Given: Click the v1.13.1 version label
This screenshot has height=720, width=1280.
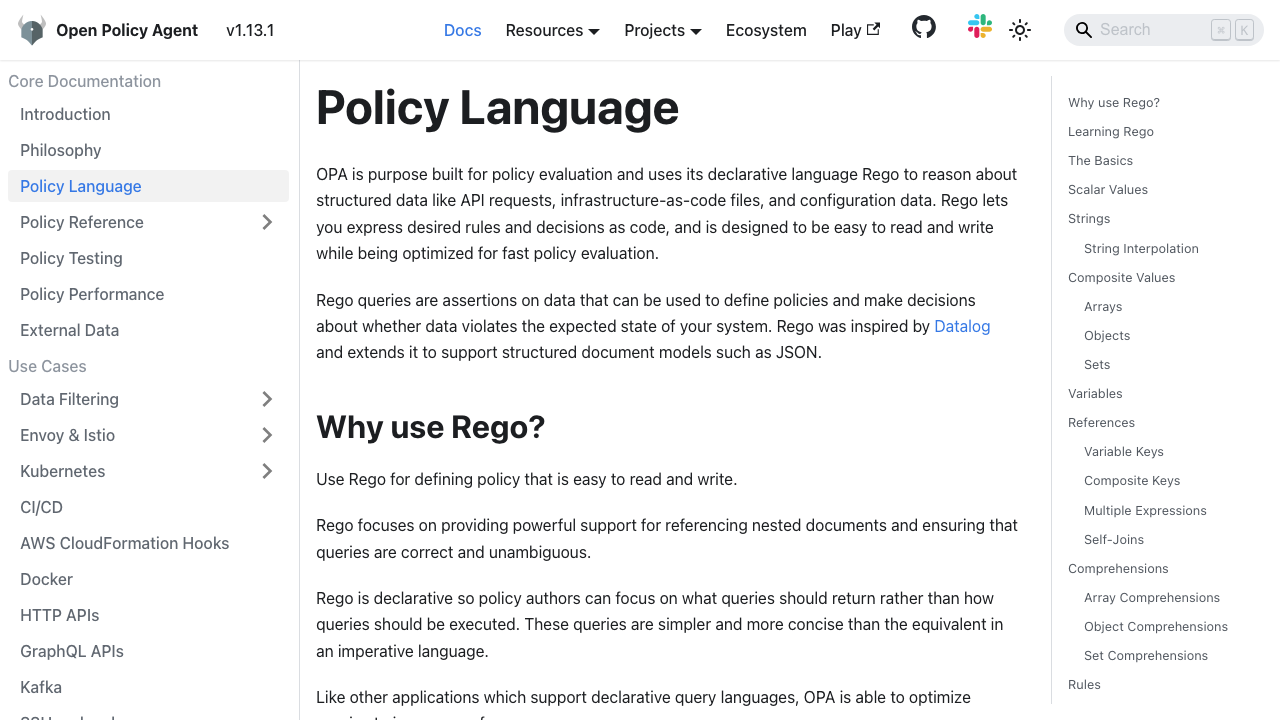Looking at the screenshot, I should 250,30.
